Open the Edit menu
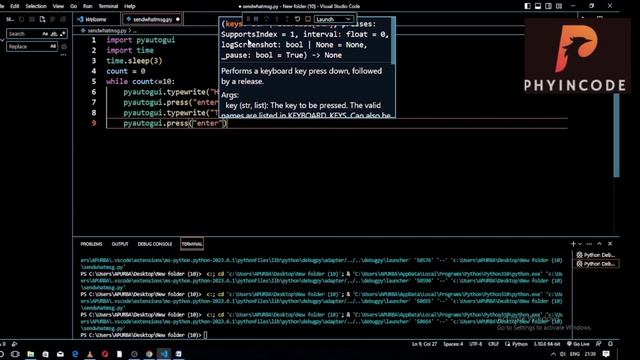 [x=15, y=6]
